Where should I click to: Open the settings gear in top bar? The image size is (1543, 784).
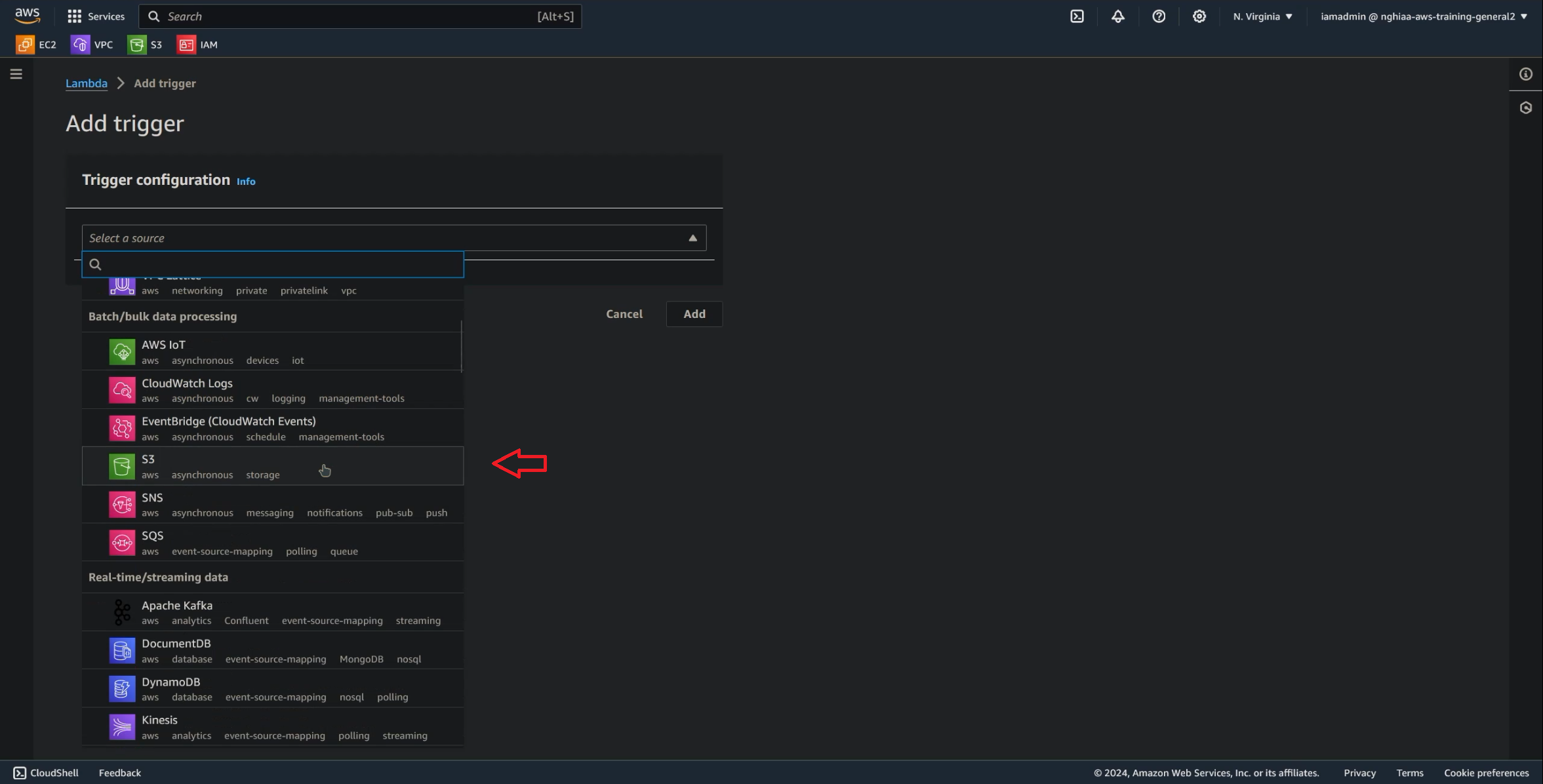1199,16
